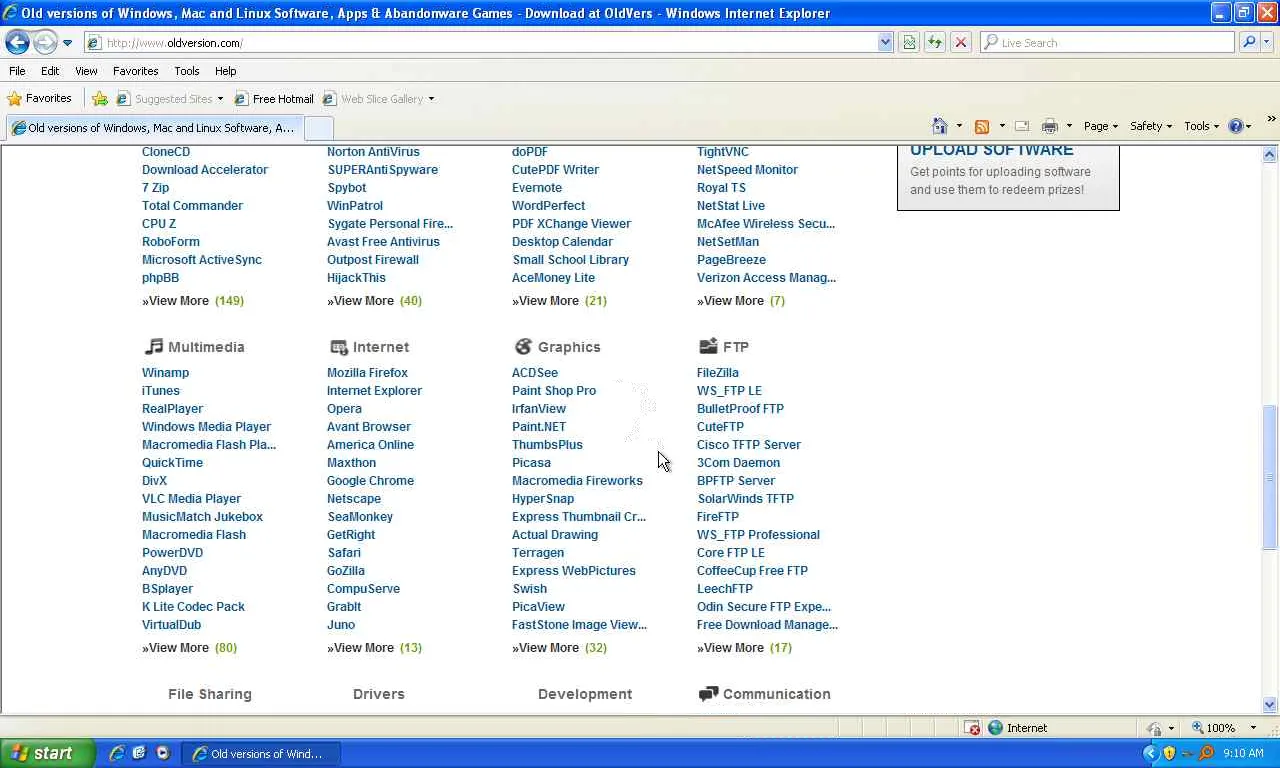Expand the command bar overflow chevron
The height and width of the screenshot is (768, 1280).
(1271, 119)
